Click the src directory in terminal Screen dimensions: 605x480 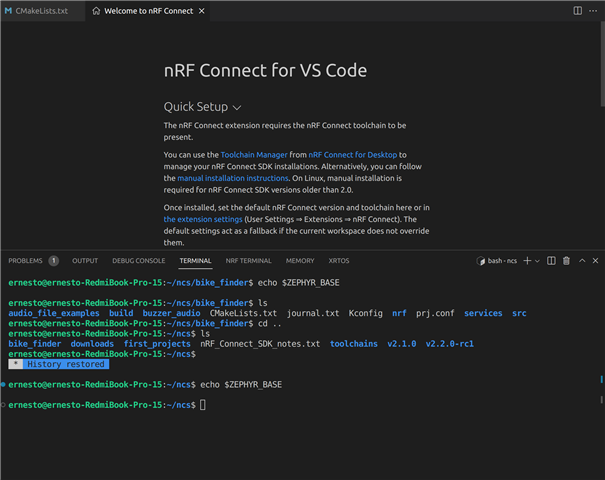pos(519,313)
